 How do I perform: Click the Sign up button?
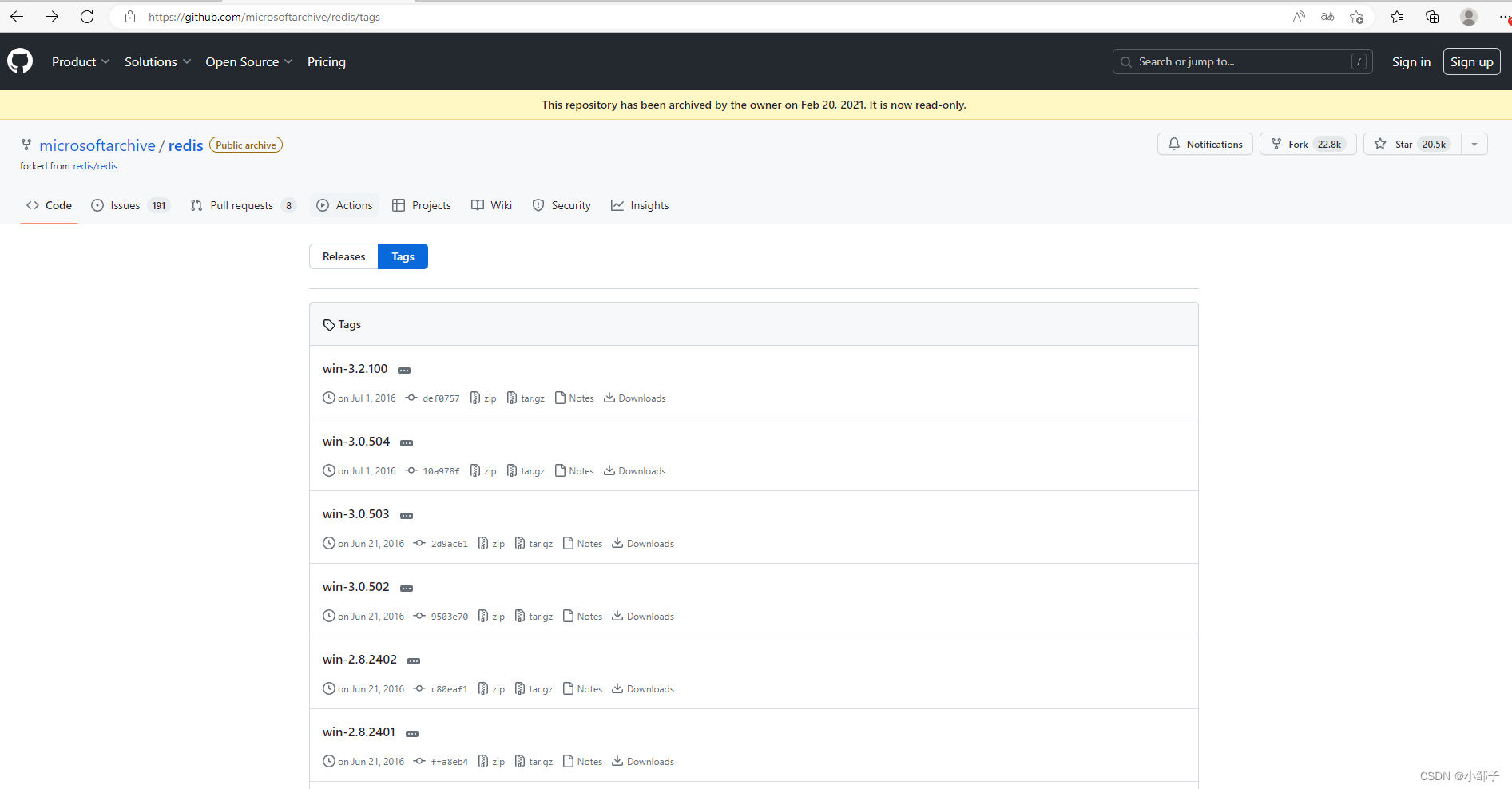(x=1471, y=61)
